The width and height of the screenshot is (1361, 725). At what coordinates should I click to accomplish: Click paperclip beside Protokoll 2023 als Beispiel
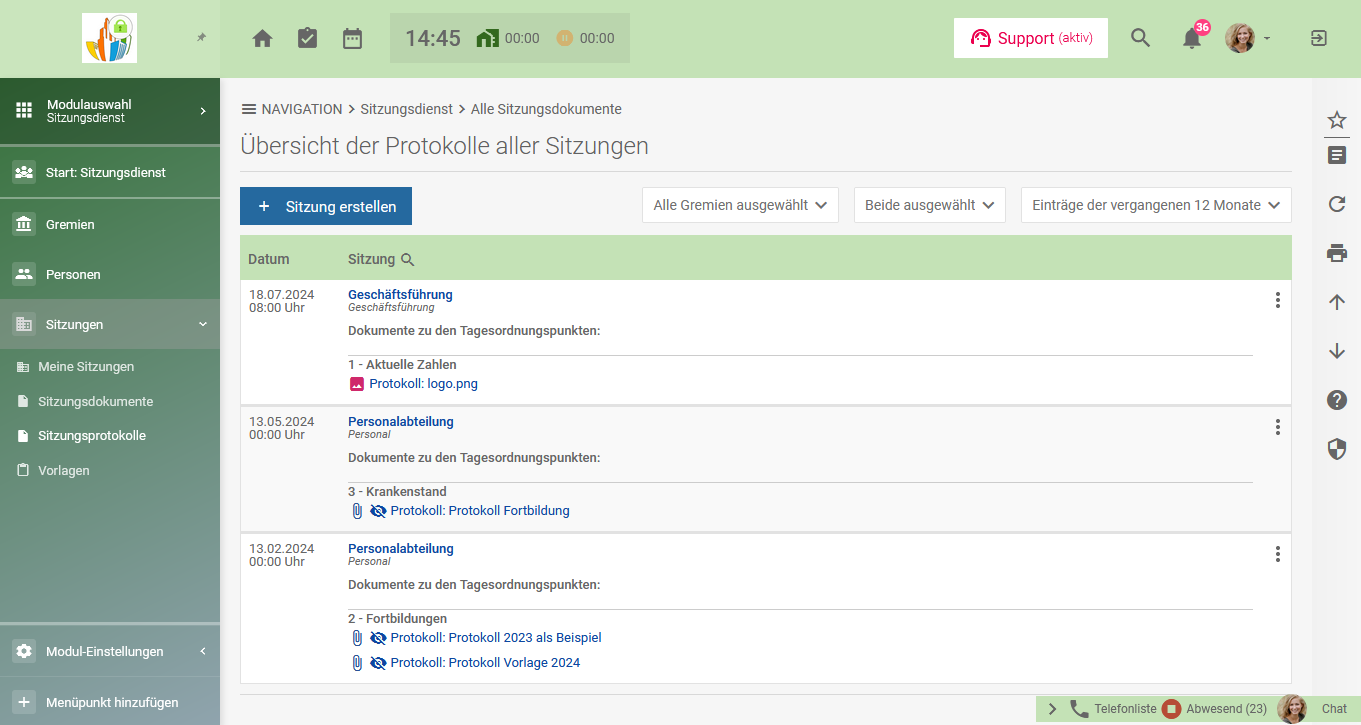tap(357, 638)
